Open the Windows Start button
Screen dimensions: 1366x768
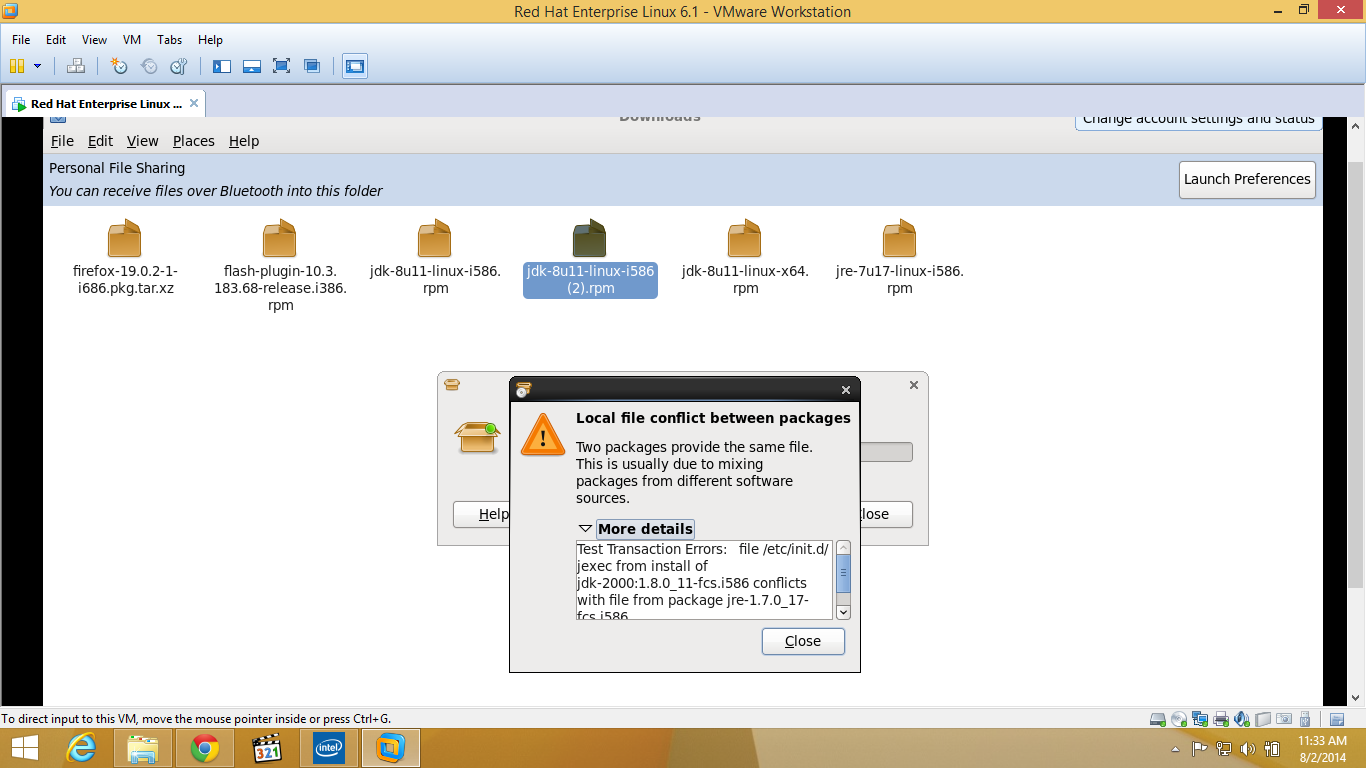coord(26,748)
